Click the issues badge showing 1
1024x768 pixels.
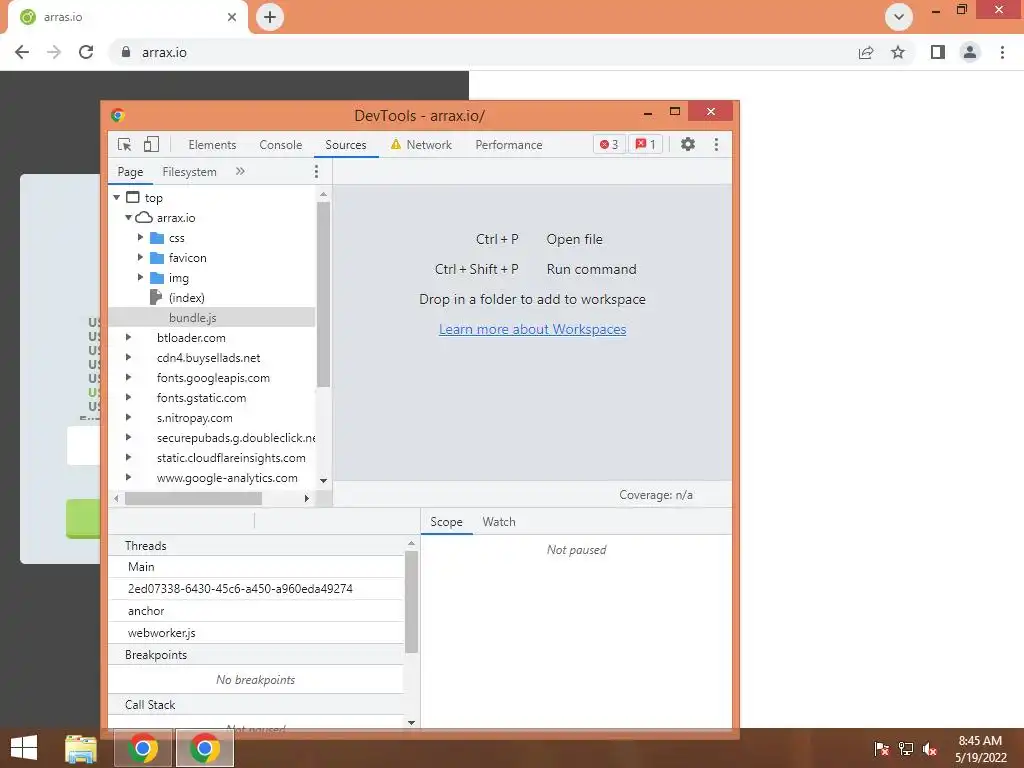(645, 144)
